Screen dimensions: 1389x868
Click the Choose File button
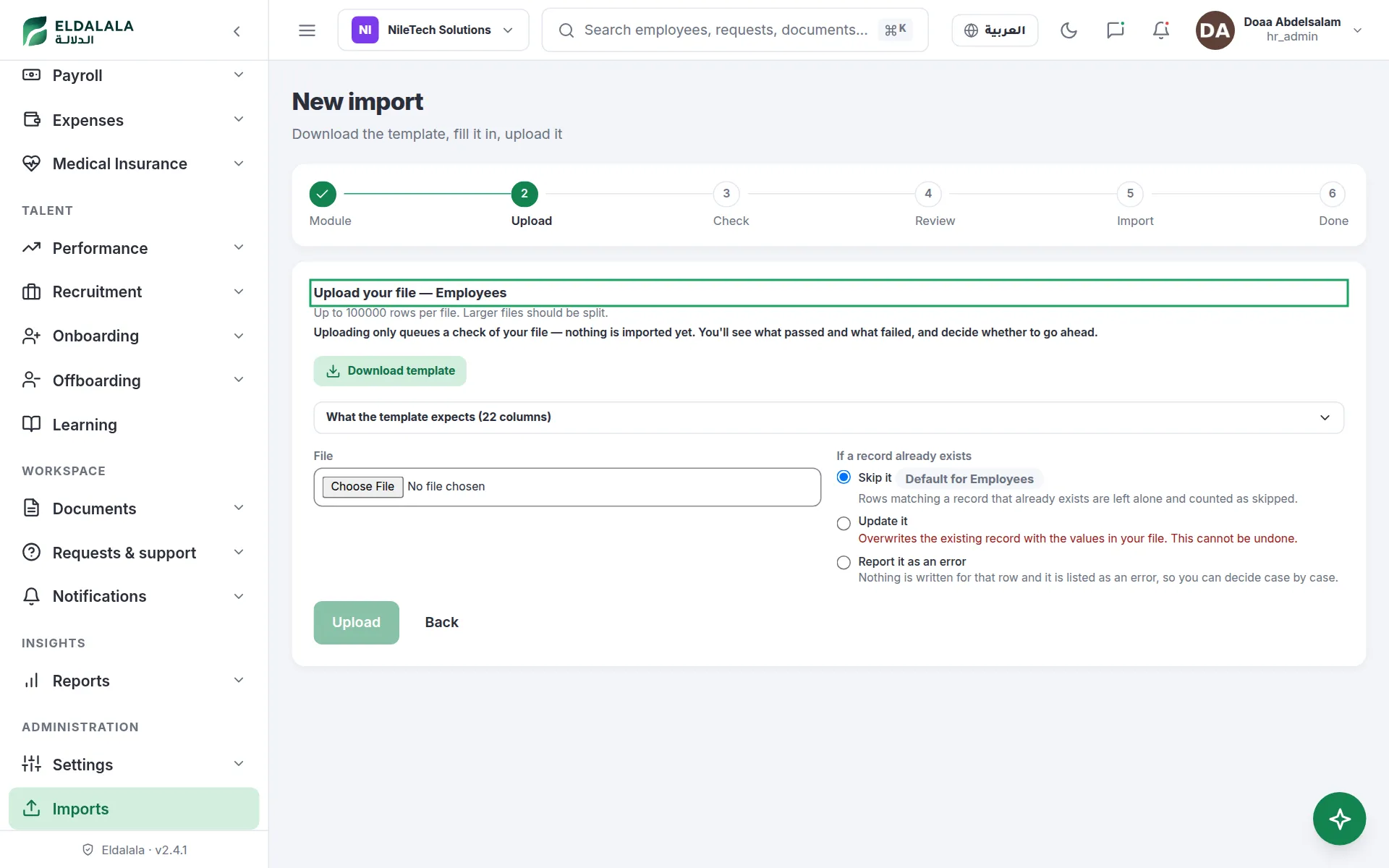(x=362, y=487)
